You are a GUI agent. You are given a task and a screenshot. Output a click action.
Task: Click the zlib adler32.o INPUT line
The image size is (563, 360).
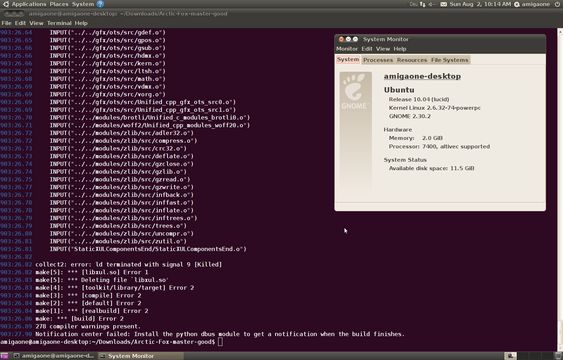121,133
